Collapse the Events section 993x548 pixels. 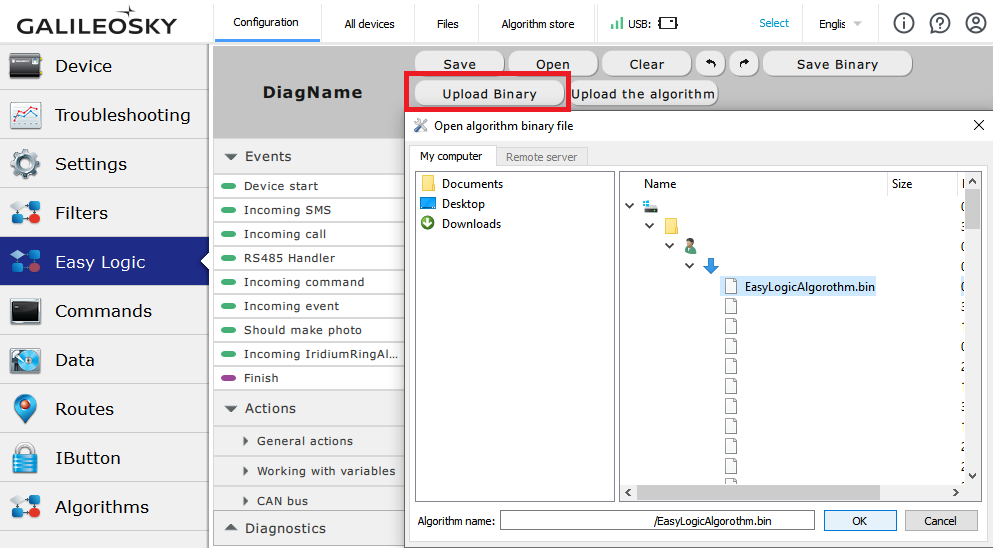pyautogui.click(x=231, y=156)
